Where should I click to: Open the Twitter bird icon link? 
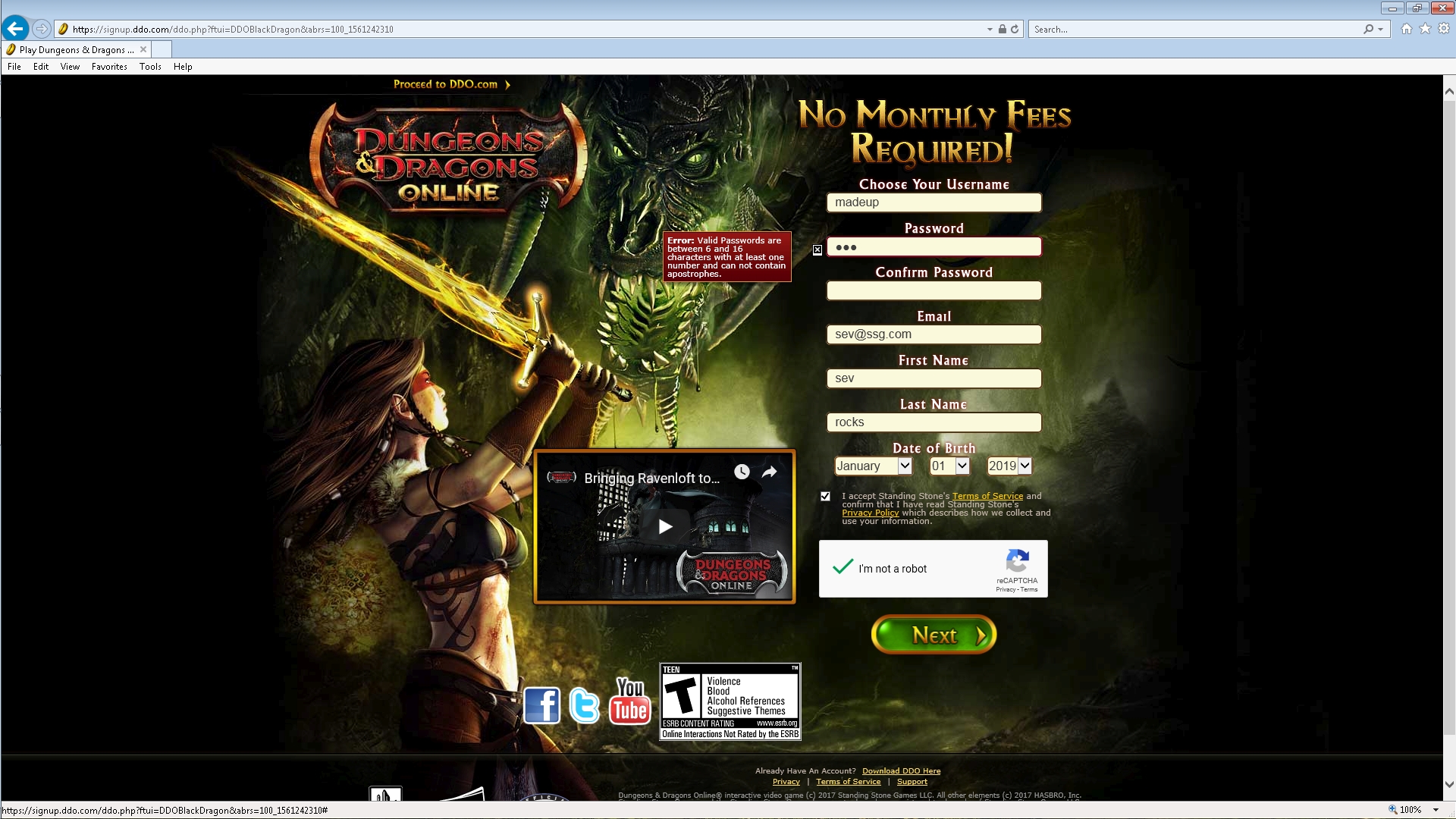click(x=584, y=706)
